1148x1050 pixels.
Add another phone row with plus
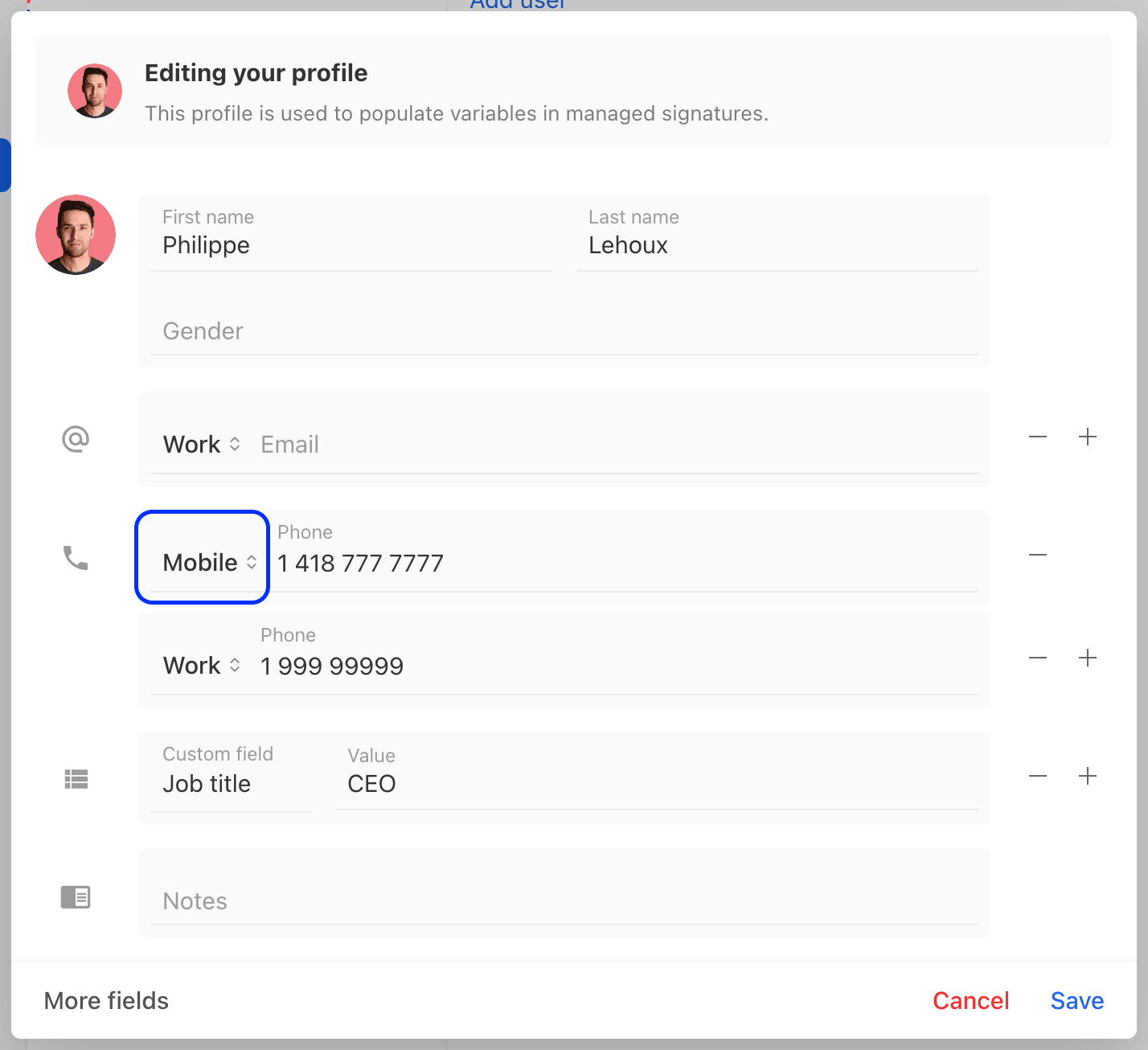(x=1088, y=658)
